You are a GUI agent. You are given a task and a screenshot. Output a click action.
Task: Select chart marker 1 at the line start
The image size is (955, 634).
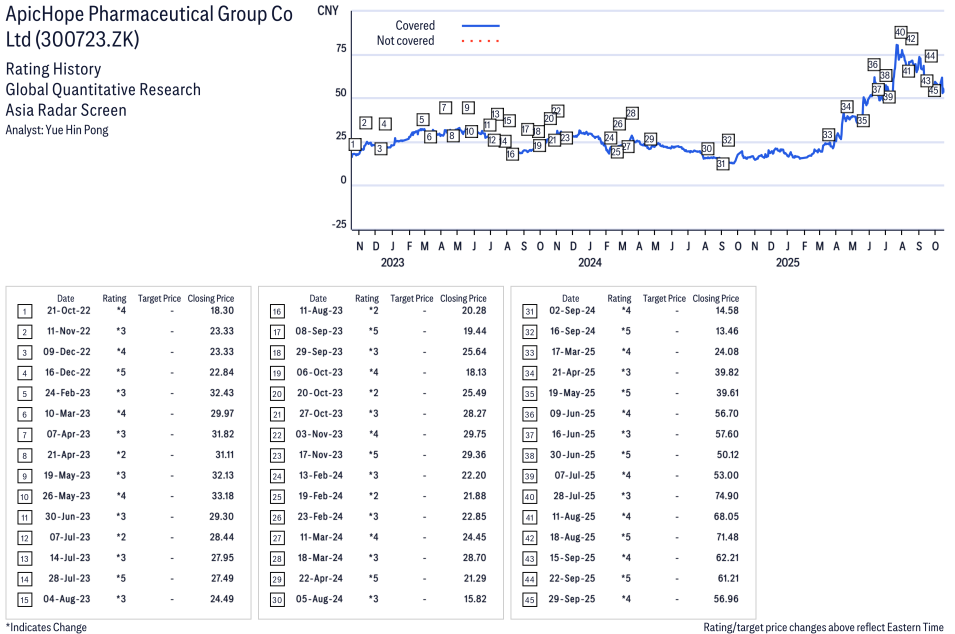(353, 144)
